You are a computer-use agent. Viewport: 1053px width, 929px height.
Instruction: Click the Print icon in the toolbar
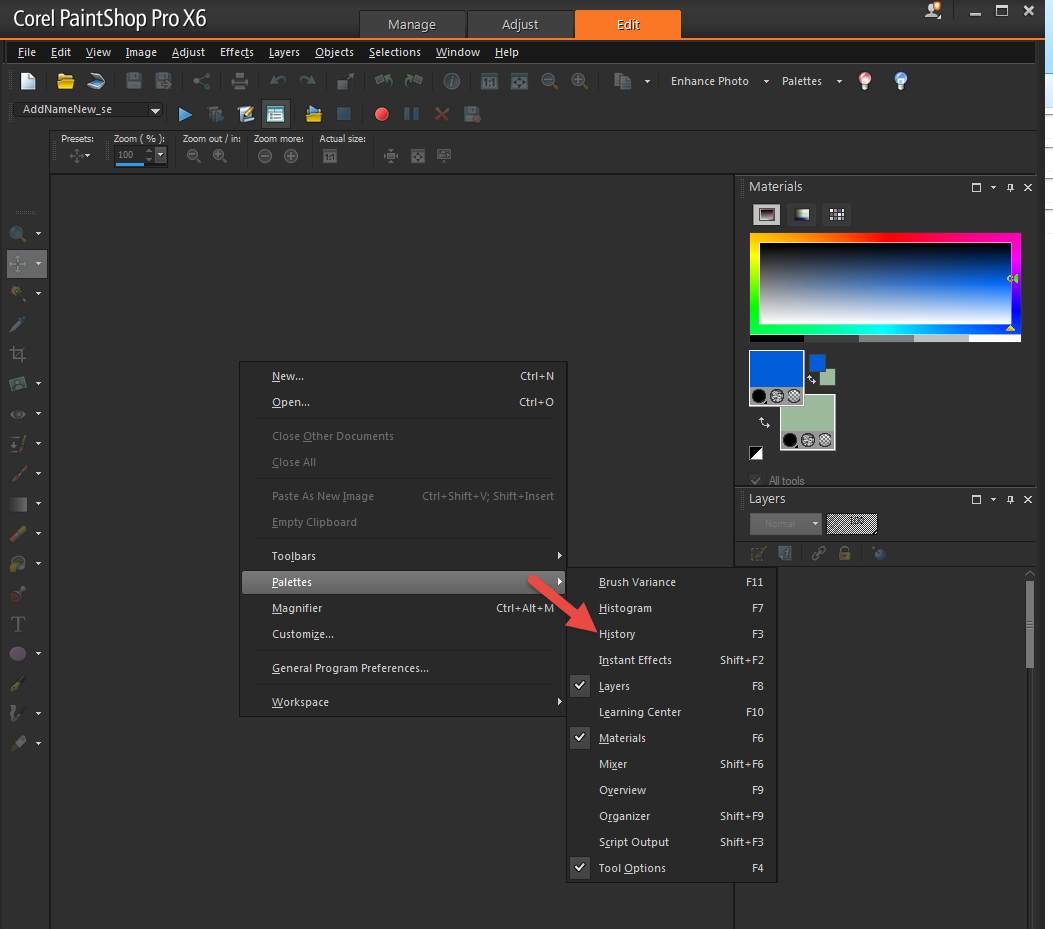(x=240, y=81)
